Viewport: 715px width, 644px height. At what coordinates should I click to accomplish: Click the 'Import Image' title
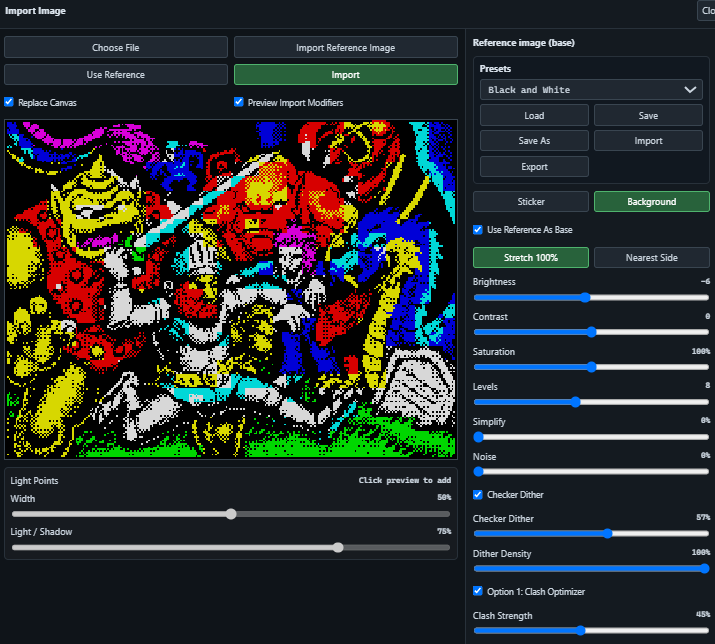click(35, 11)
